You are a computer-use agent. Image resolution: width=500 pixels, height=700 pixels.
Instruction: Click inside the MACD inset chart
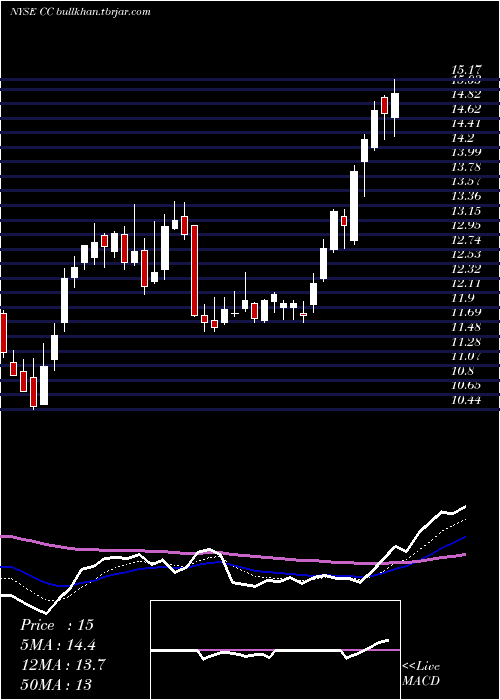click(275, 650)
